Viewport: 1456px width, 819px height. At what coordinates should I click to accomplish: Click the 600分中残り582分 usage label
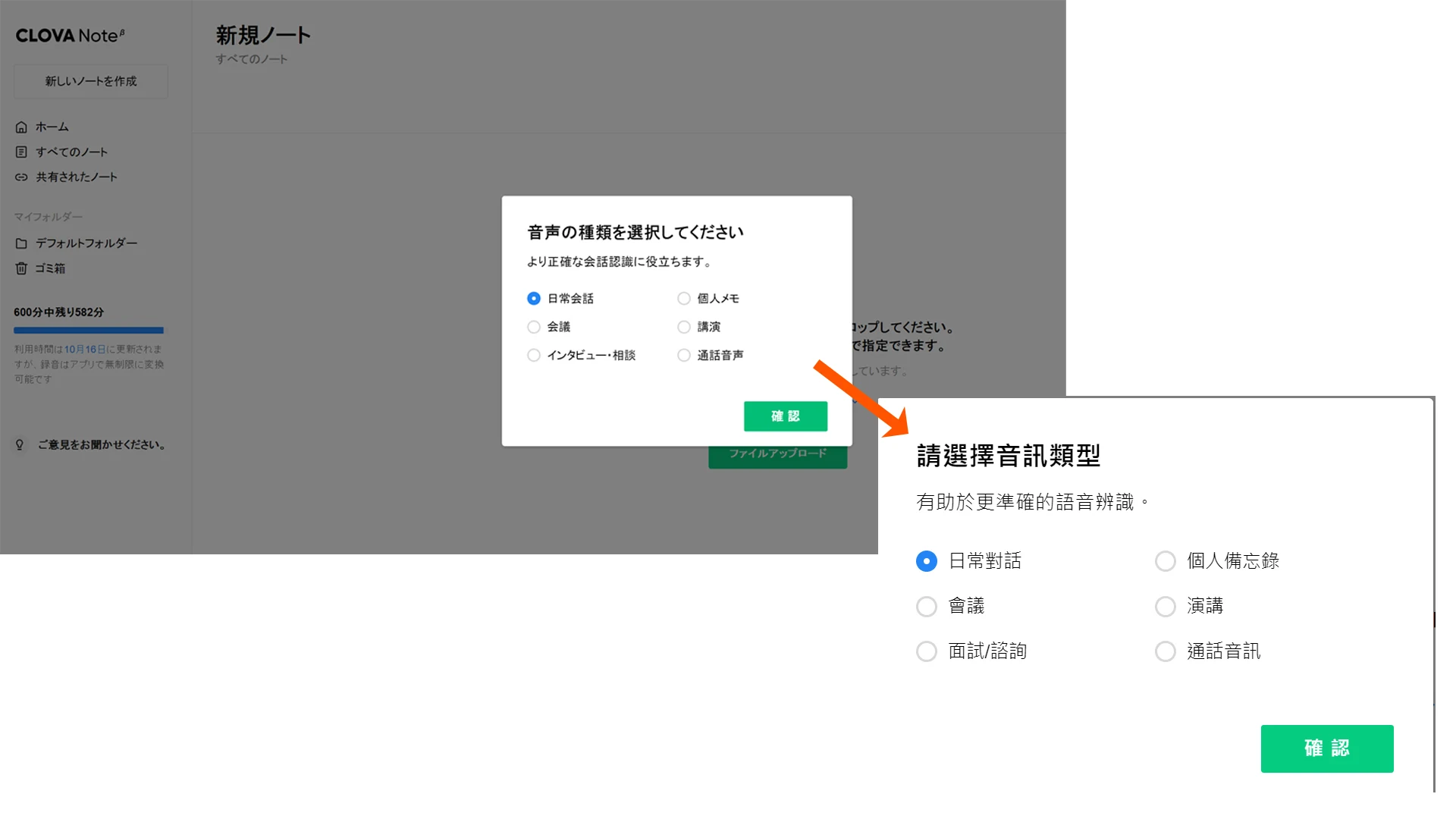tap(59, 312)
